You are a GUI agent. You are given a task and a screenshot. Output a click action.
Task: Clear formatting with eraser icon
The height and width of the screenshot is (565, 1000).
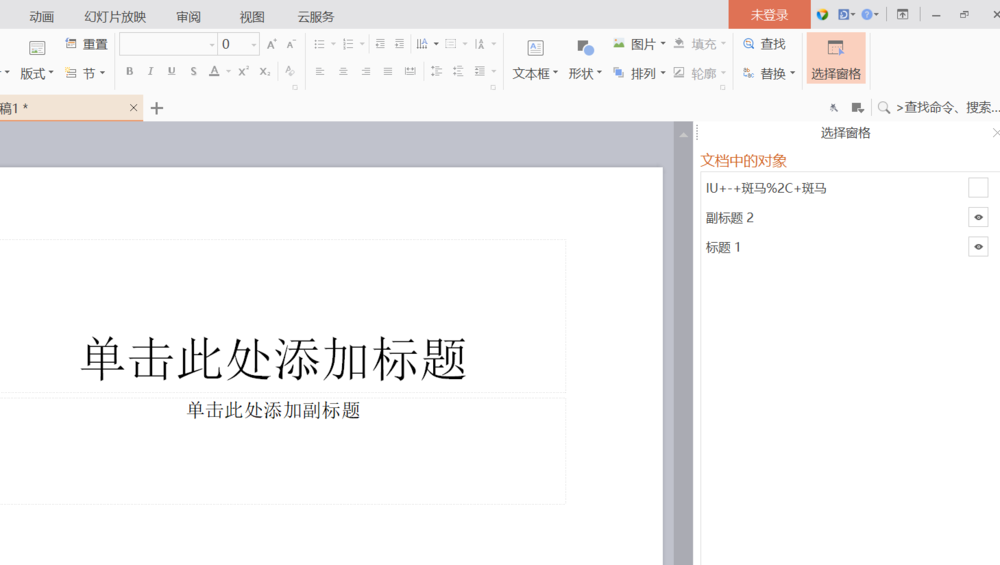coord(290,71)
